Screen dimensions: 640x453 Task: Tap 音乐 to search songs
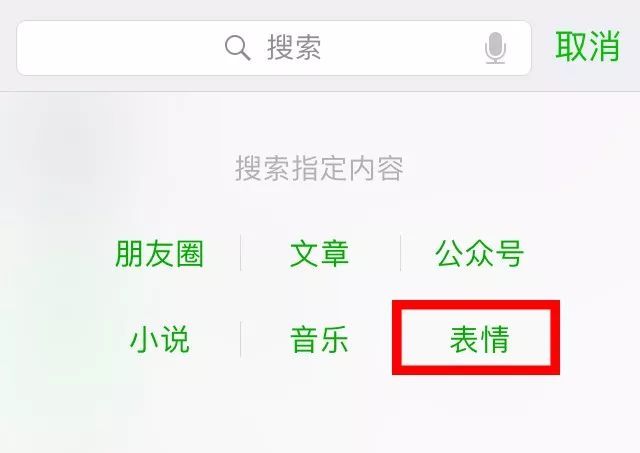pyautogui.click(x=320, y=339)
